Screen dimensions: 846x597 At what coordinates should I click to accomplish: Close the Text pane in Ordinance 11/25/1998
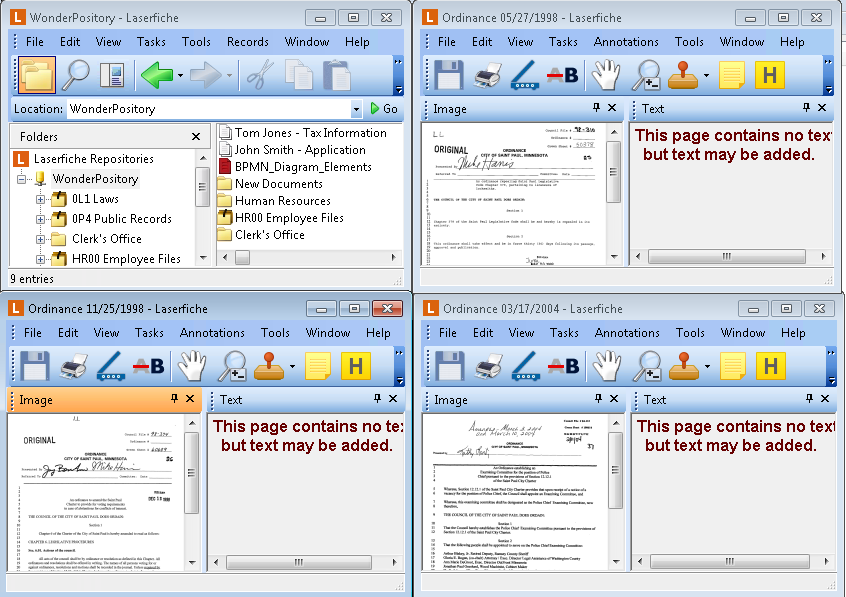coord(393,399)
